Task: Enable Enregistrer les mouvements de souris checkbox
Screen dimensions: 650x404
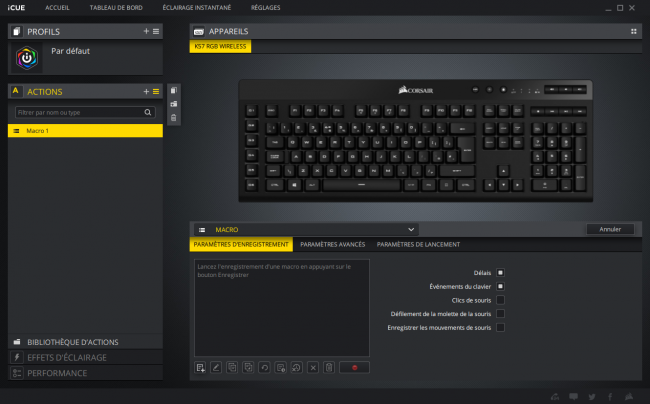Action: click(x=500, y=327)
